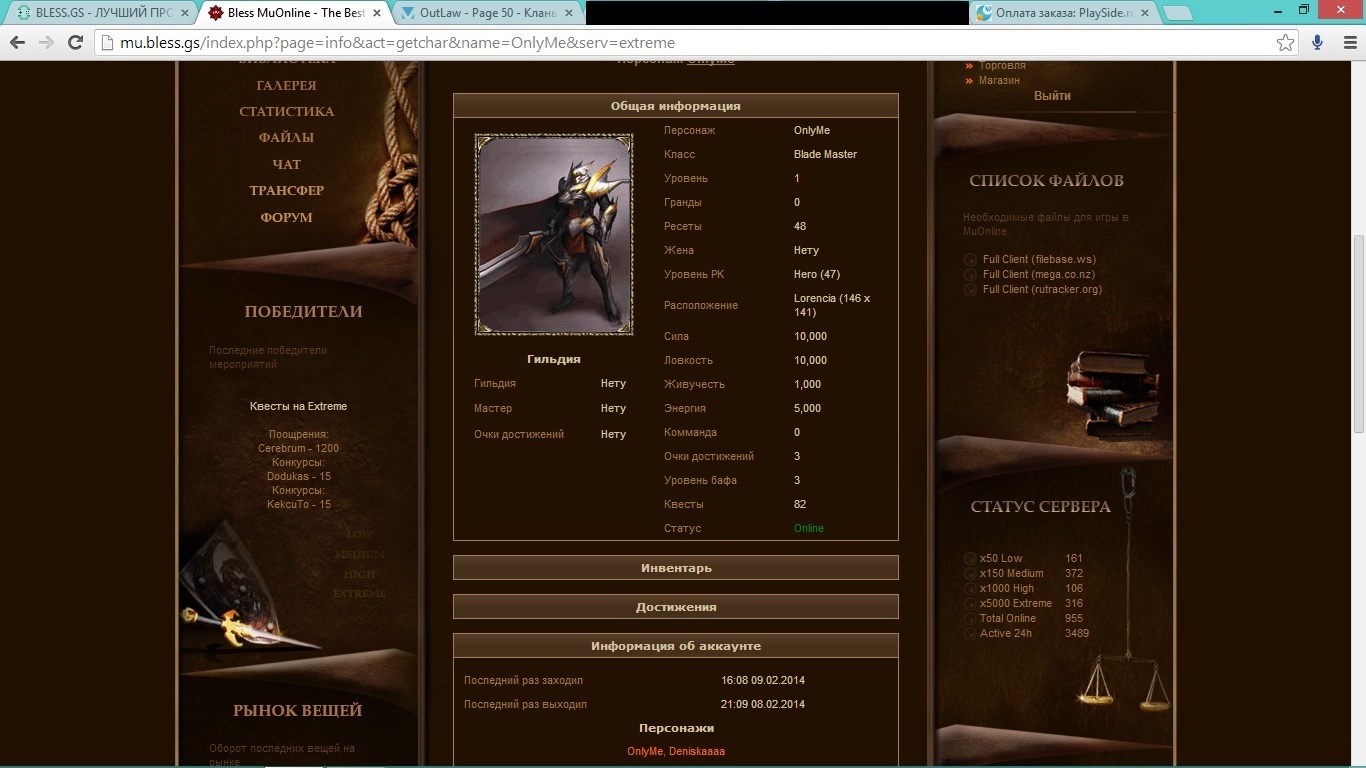Bookmark this page with the star icon
The height and width of the screenshot is (768, 1366).
pyautogui.click(x=1285, y=43)
